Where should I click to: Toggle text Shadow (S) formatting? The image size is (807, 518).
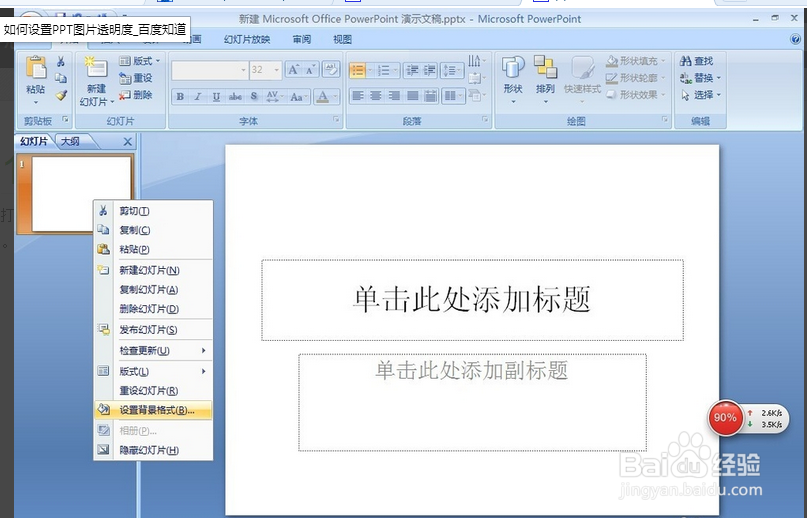[254, 96]
